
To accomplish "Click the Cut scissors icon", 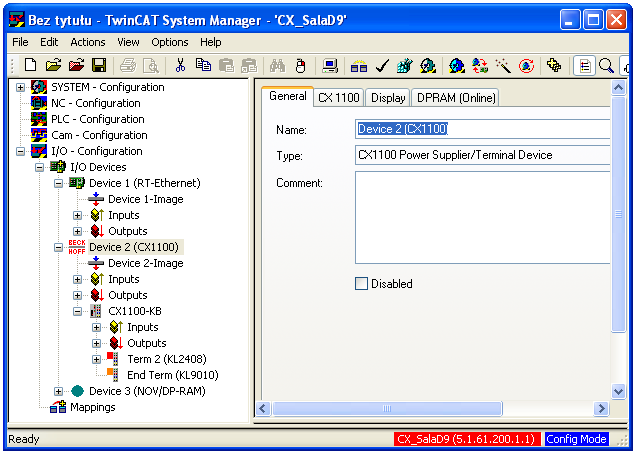I will [180, 65].
